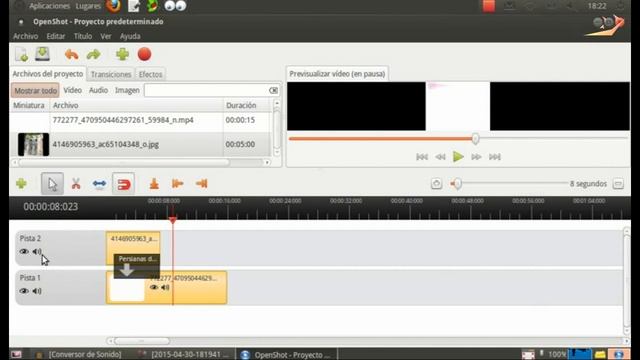This screenshot has height=360, width=640.
Task: Open the Ver menu
Action: (x=106, y=36)
